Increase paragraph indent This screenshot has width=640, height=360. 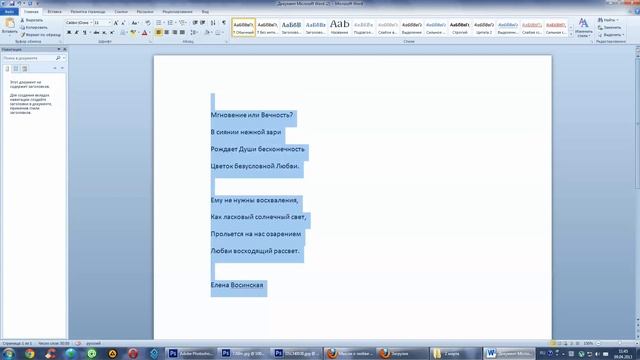pyautogui.click(x=202, y=23)
